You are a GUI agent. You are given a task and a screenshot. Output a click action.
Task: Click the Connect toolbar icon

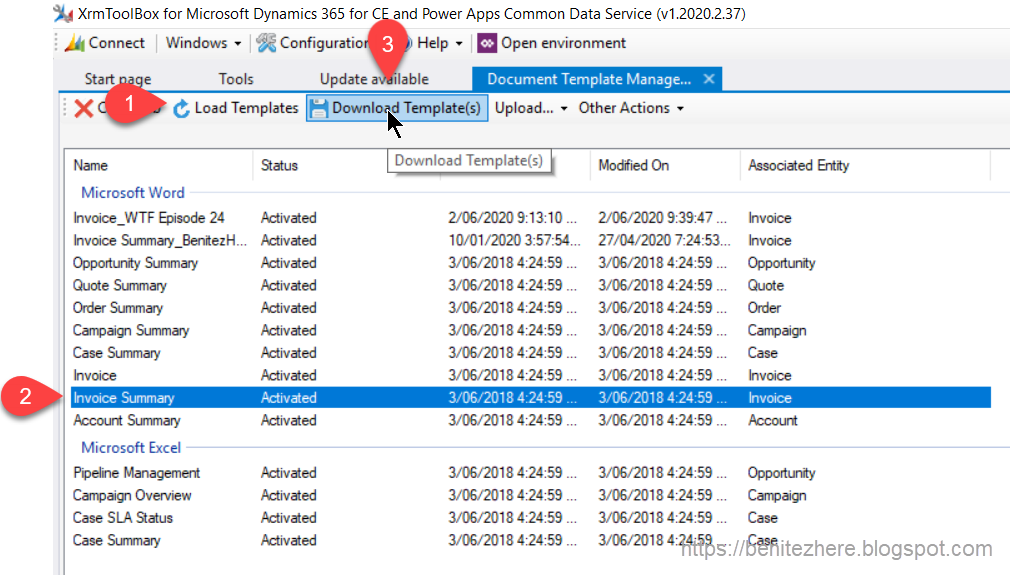pos(75,43)
